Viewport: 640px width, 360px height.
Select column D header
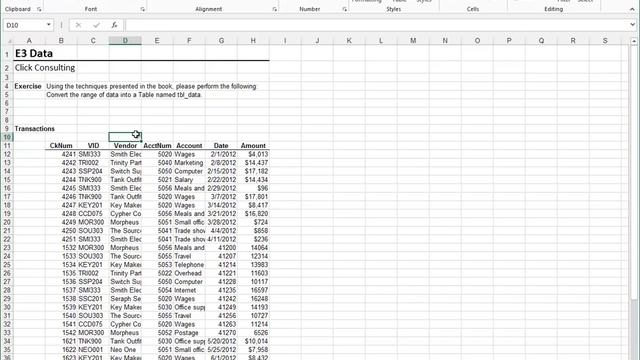(125, 40)
